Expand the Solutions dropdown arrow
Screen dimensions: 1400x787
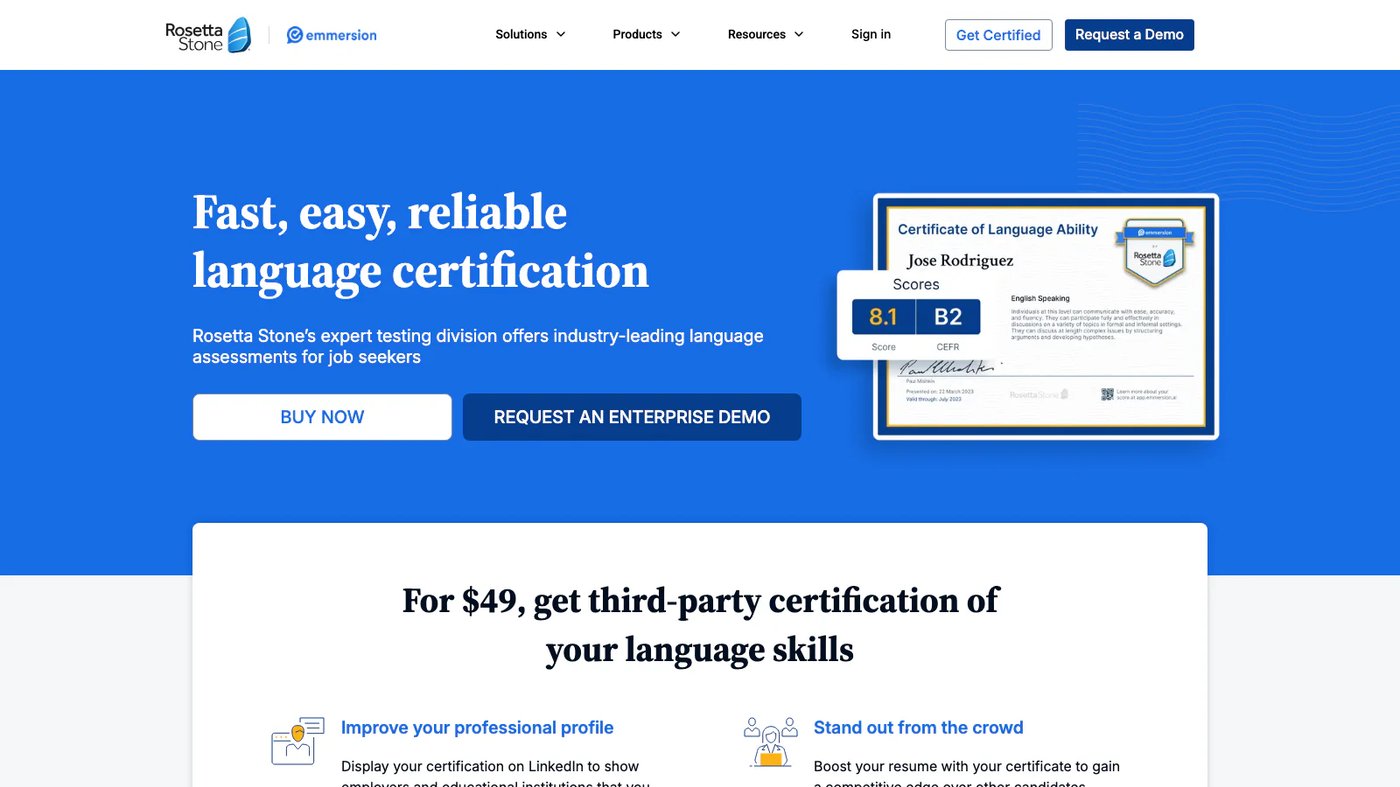tap(561, 34)
